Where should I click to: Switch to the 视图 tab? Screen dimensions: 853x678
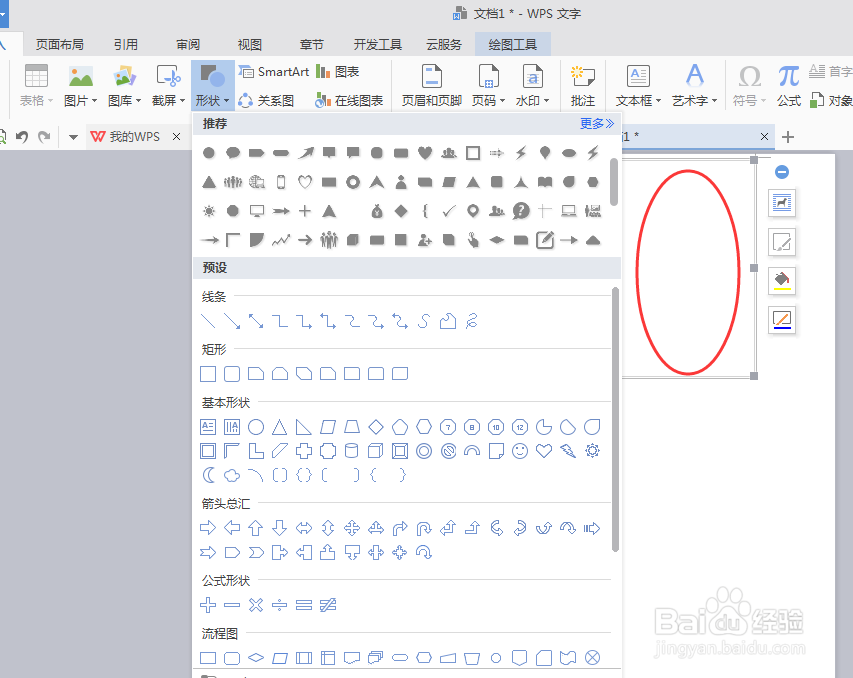click(250, 45)
